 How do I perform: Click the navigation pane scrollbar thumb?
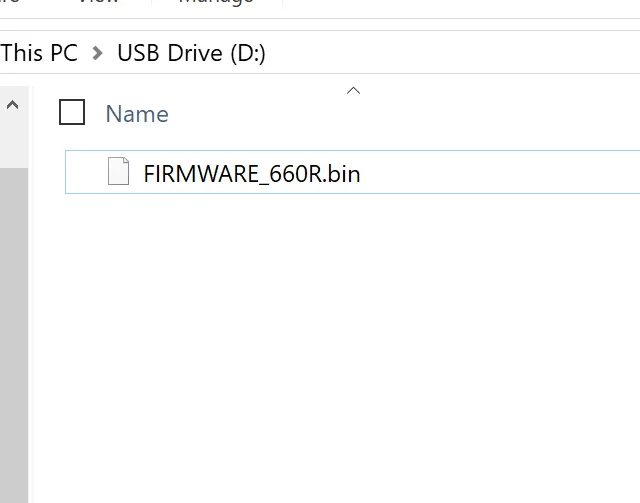pyautogui.click(x=13, y=300)
